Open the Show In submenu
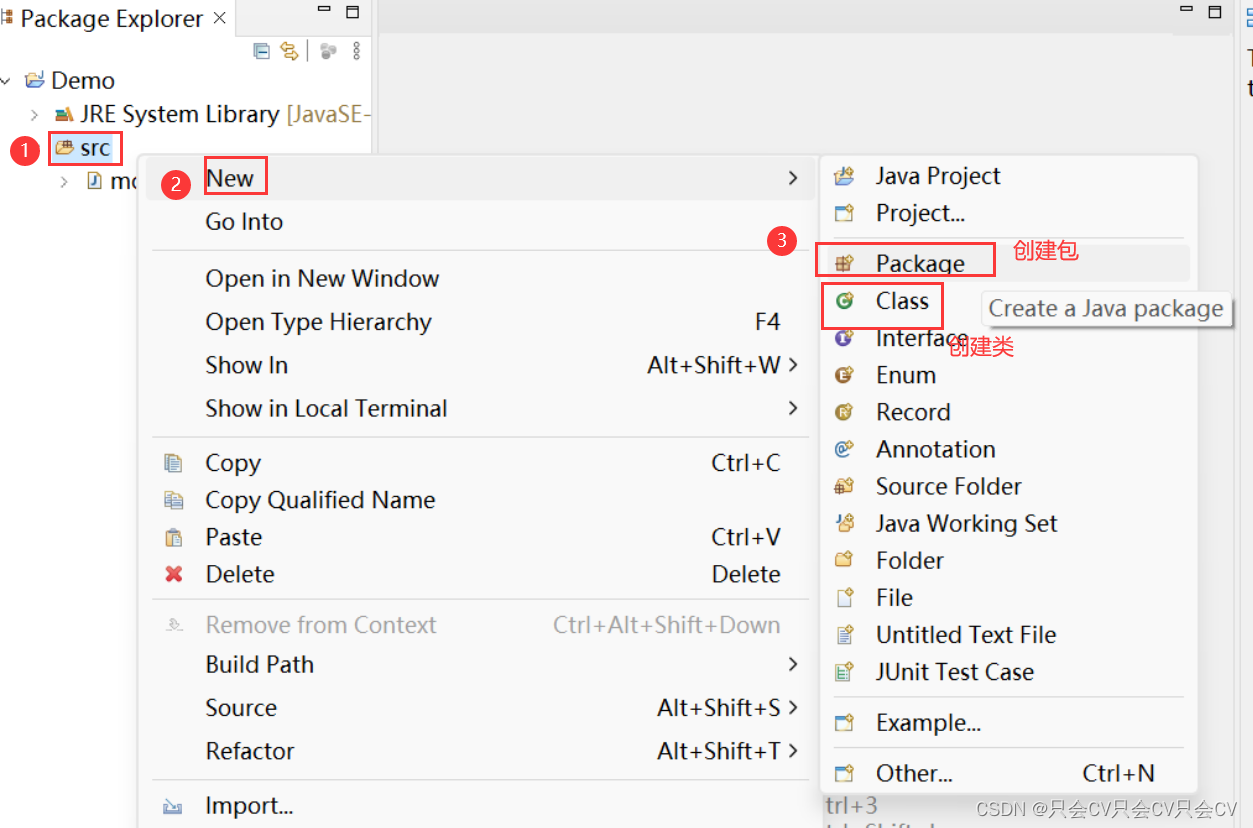Viewport: 1253px width, 828px height. [246, 364]
